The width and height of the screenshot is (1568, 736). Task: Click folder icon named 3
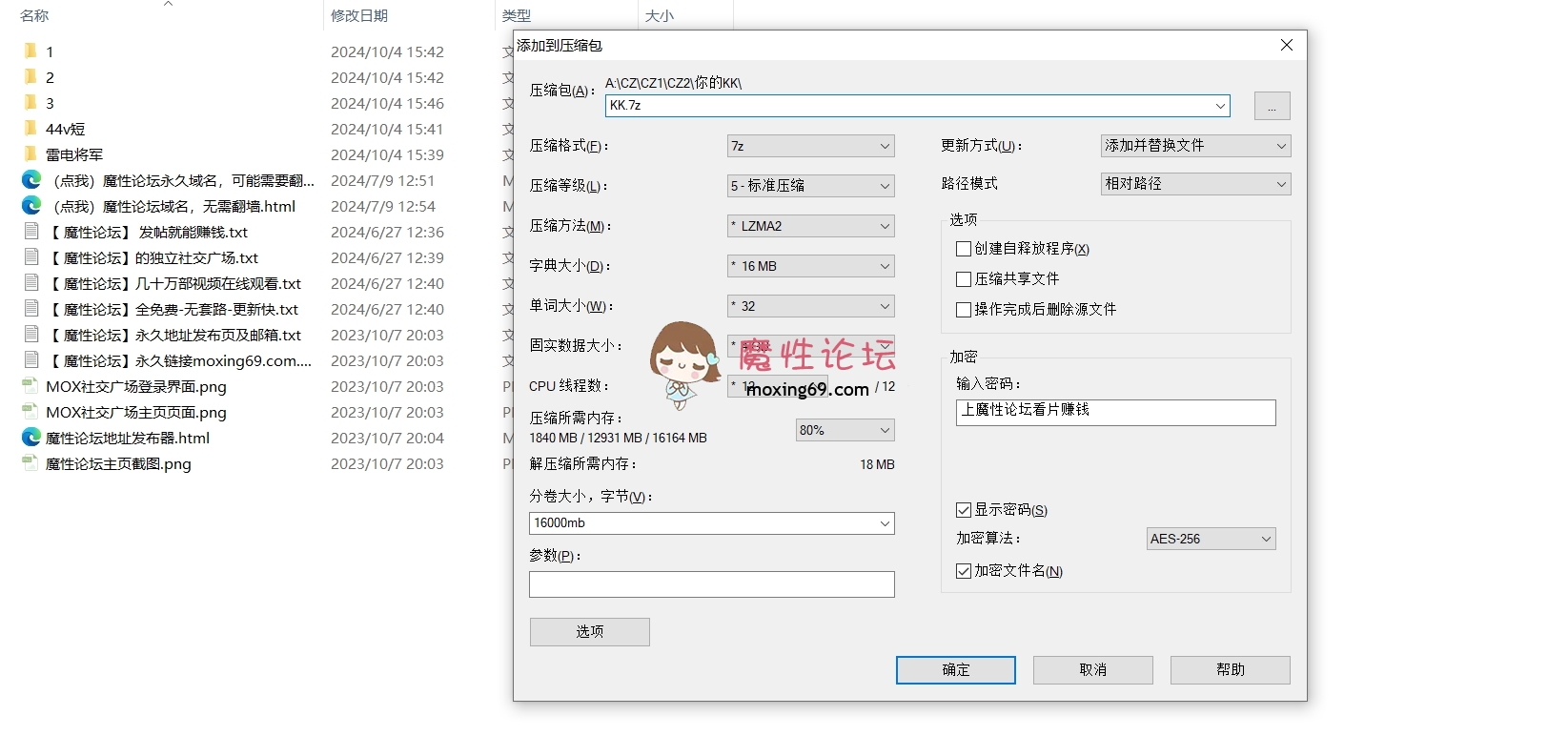click(31, 103)
